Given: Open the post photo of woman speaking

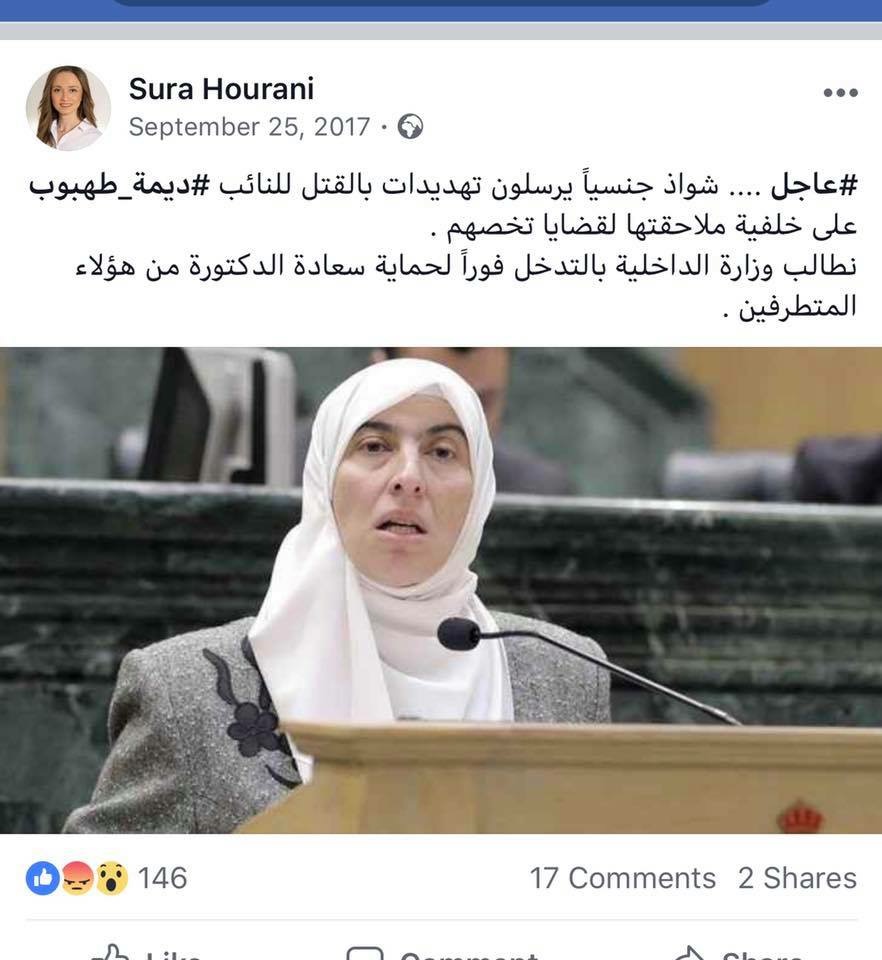Looking at the screenshot, I should pyautogui.click(x=441, y=590).
